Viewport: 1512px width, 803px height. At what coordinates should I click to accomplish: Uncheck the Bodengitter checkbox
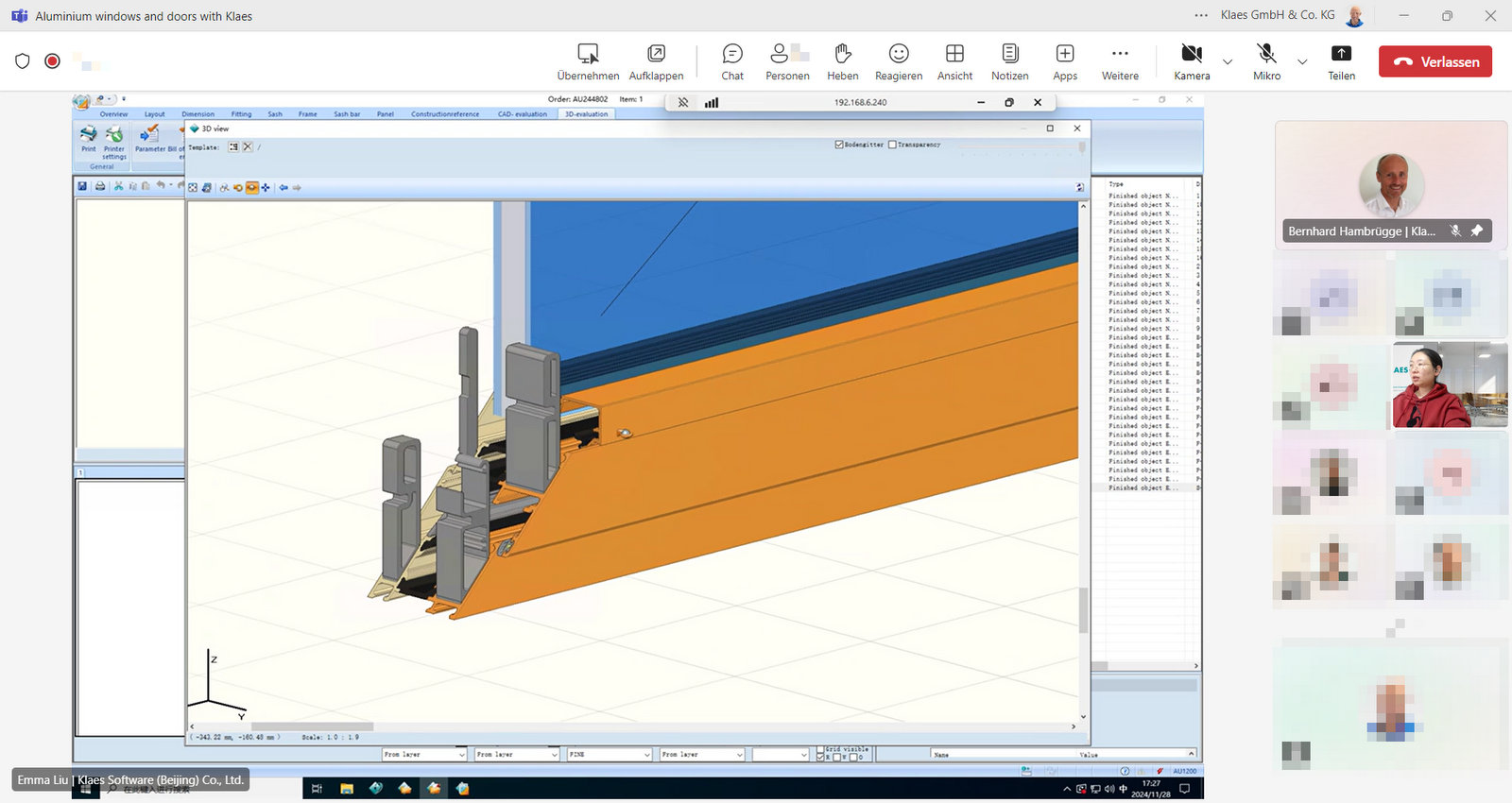point(839,145)
